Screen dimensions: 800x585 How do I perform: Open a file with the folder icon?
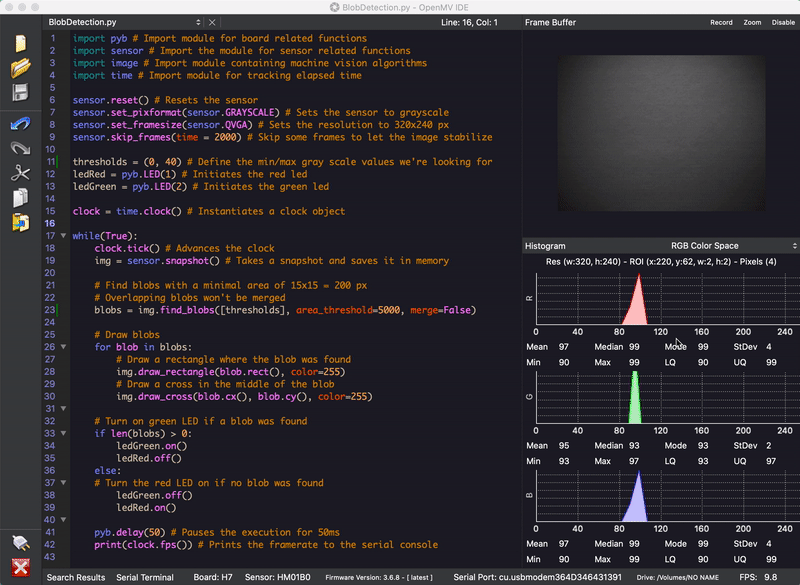20,68
